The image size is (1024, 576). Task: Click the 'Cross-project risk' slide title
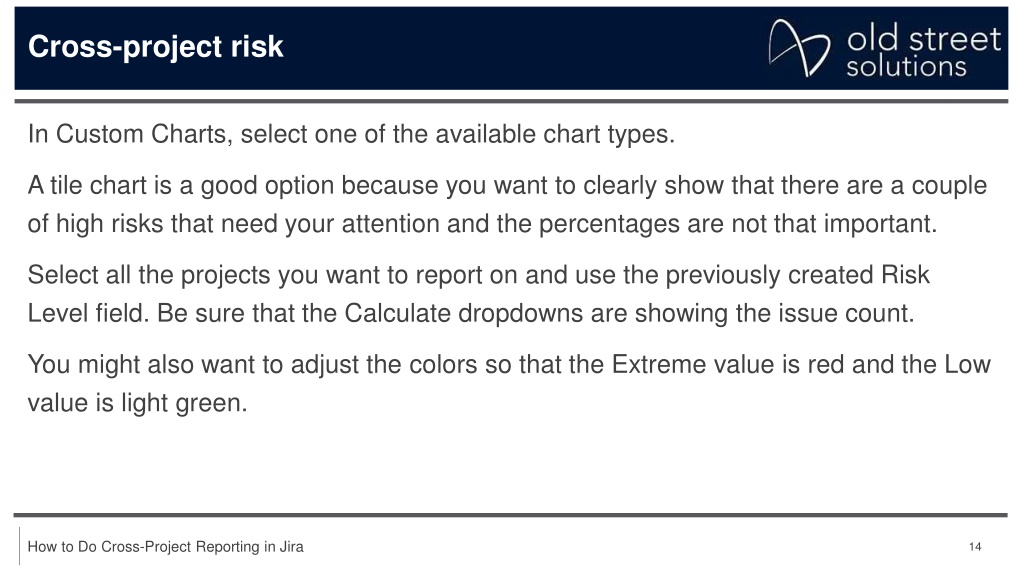[155, 46]
